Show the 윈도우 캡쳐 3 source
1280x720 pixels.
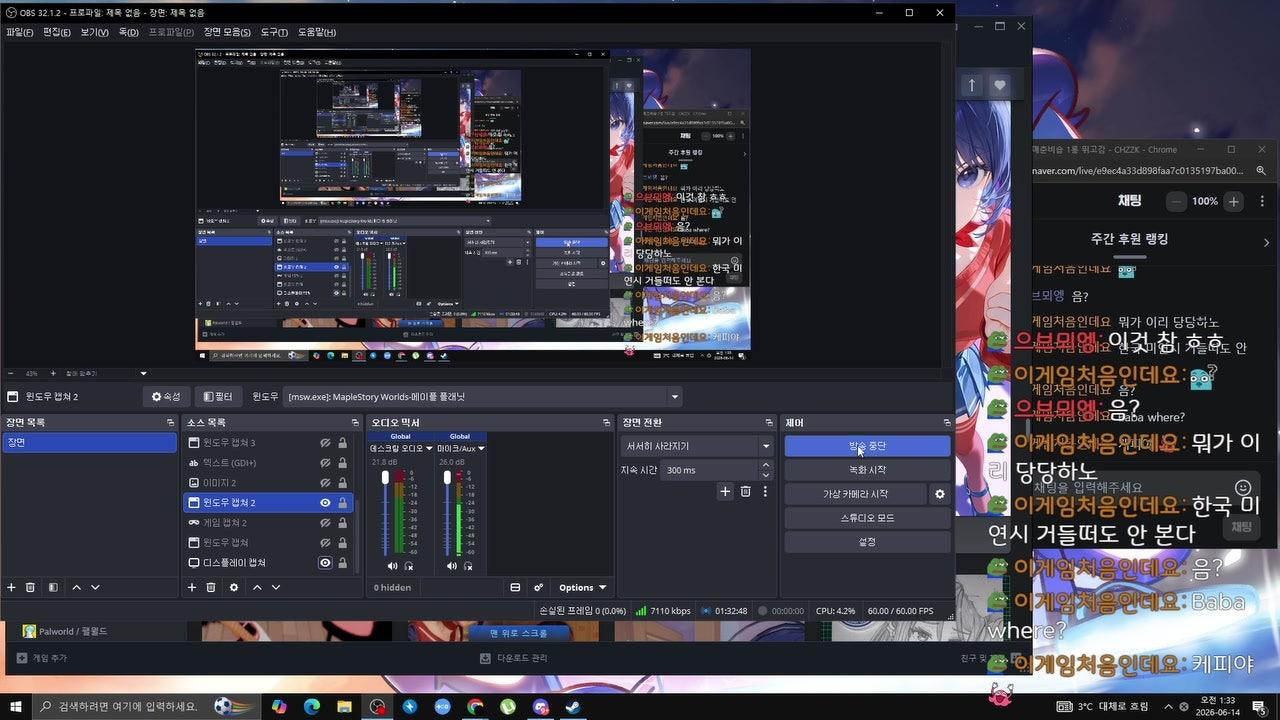(325, 443)
